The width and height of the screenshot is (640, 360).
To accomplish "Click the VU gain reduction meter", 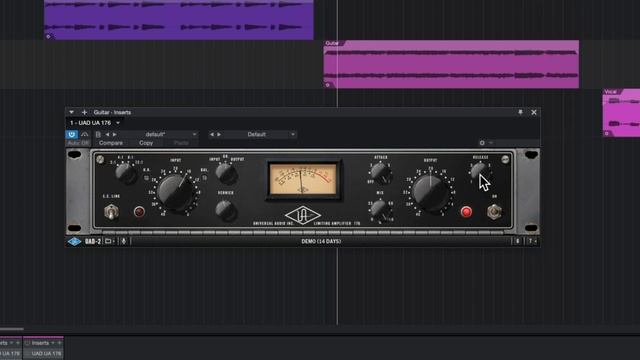I will [303, 179].
